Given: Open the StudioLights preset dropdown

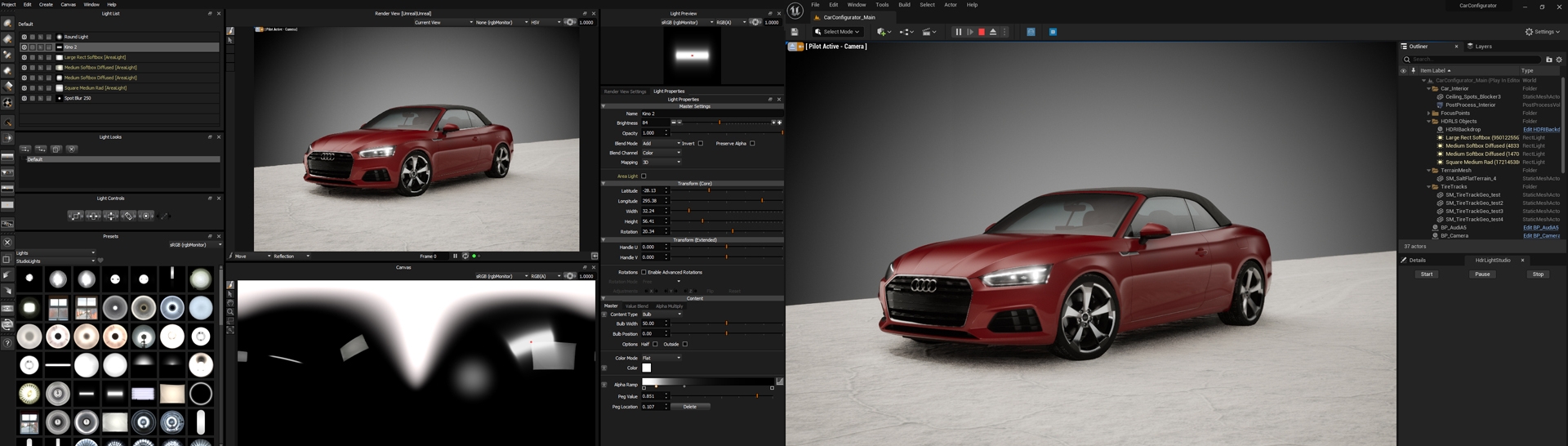Looking at the screenshot, I should (56, 261).
